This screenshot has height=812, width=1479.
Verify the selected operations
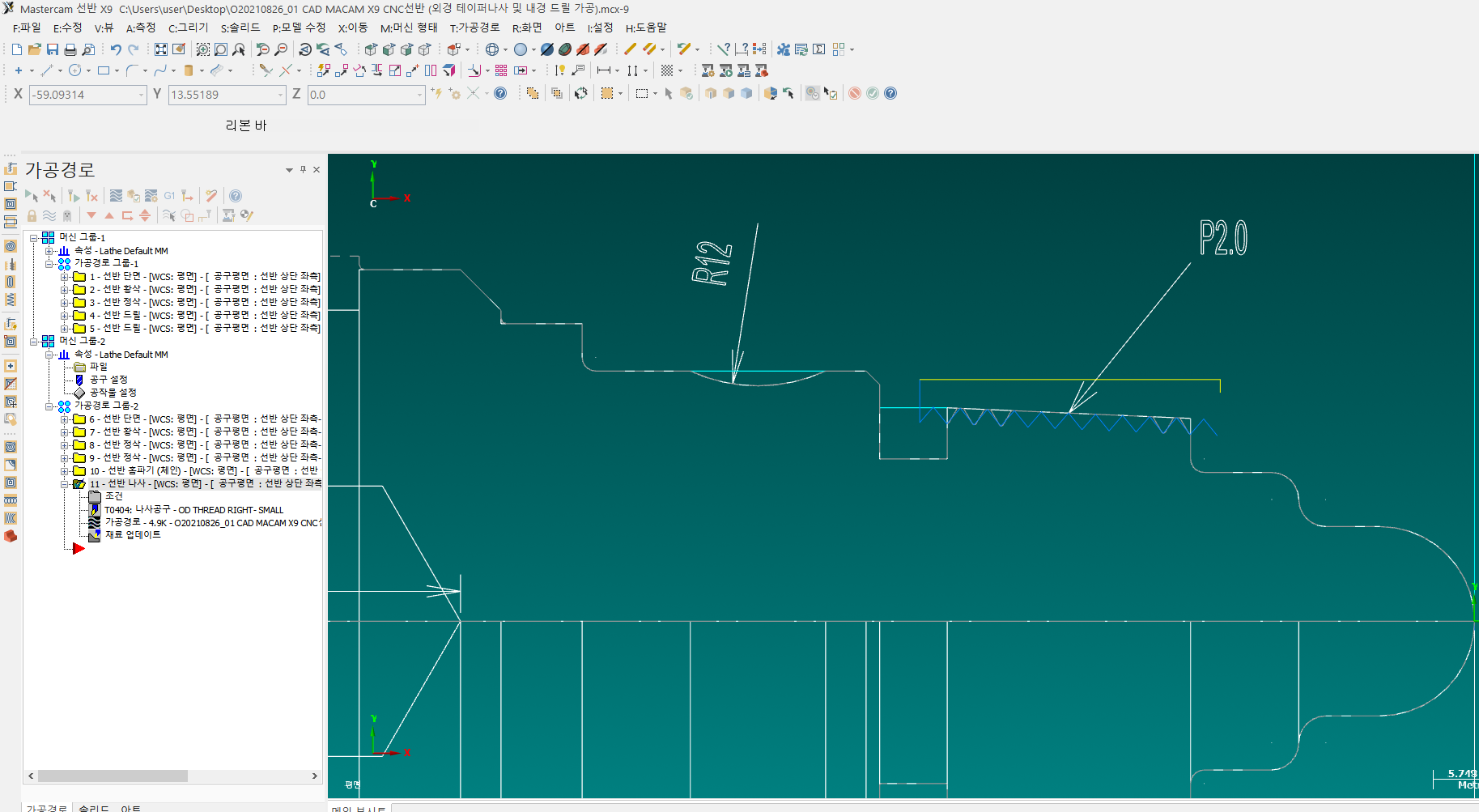(x=134, y=196)
